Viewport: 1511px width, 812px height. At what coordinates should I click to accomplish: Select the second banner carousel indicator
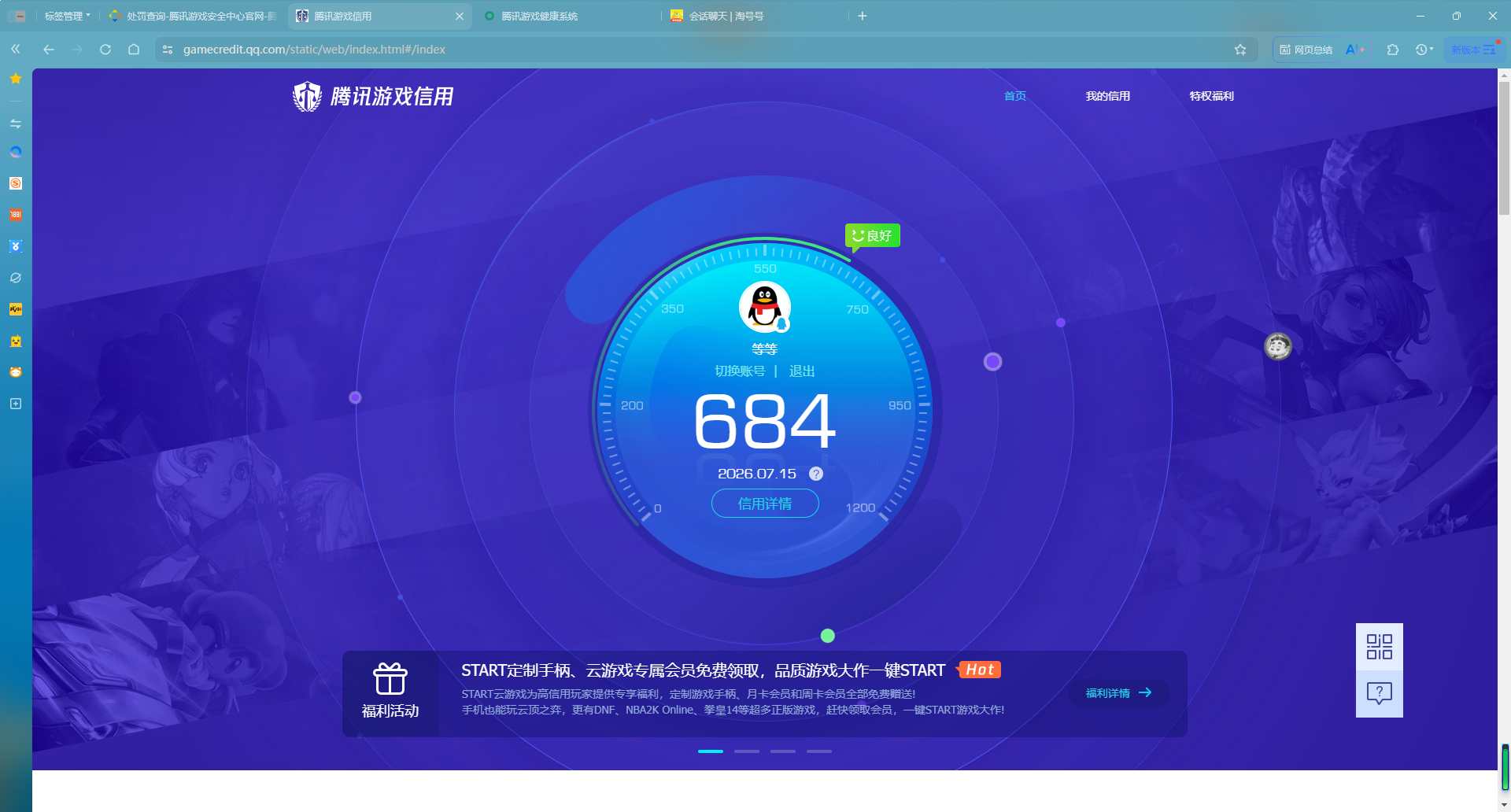pos(747,751)
